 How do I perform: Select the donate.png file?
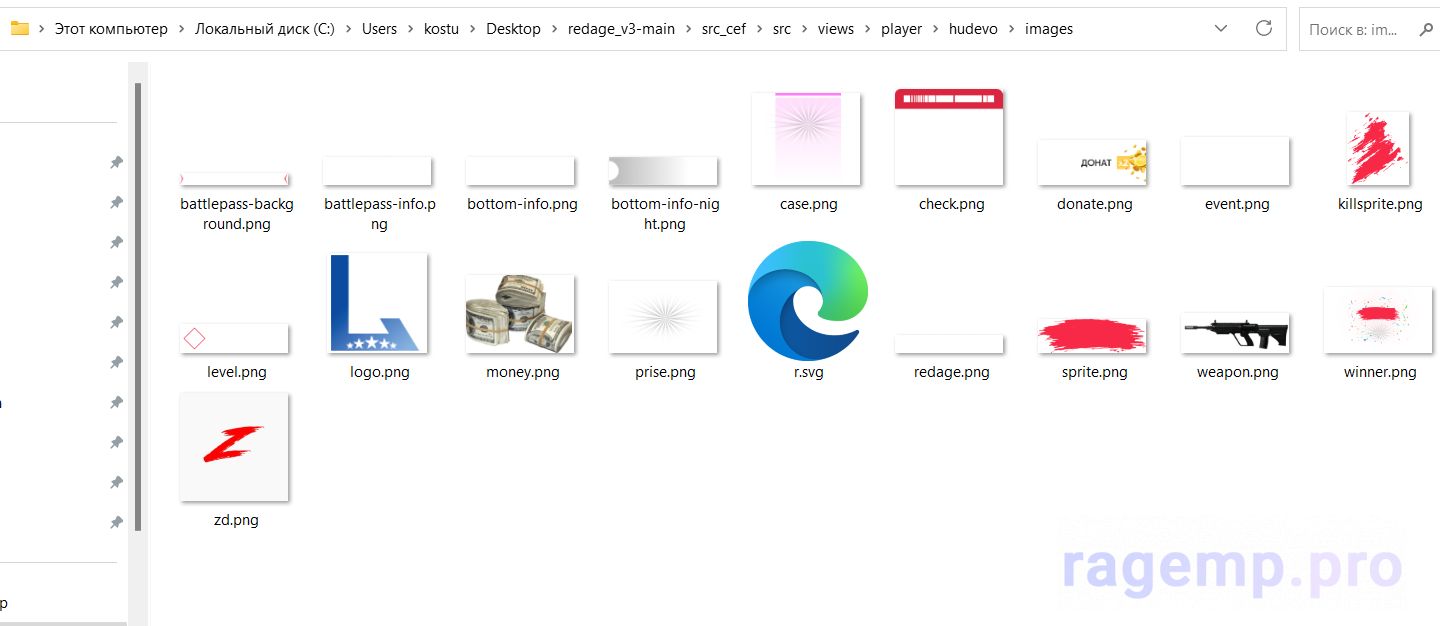click(1093, 163)
